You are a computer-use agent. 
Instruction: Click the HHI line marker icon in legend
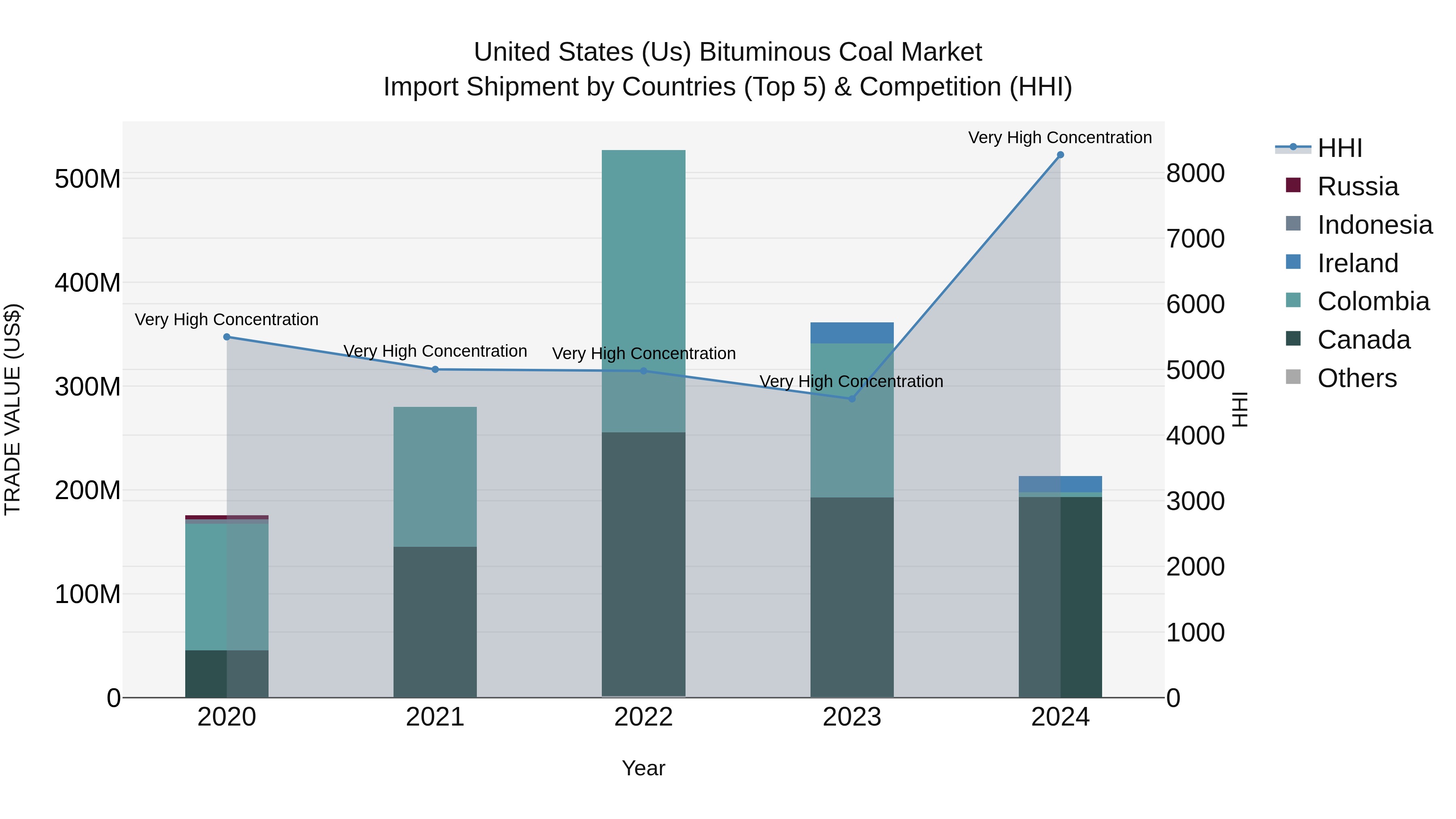click(1293, 147)
